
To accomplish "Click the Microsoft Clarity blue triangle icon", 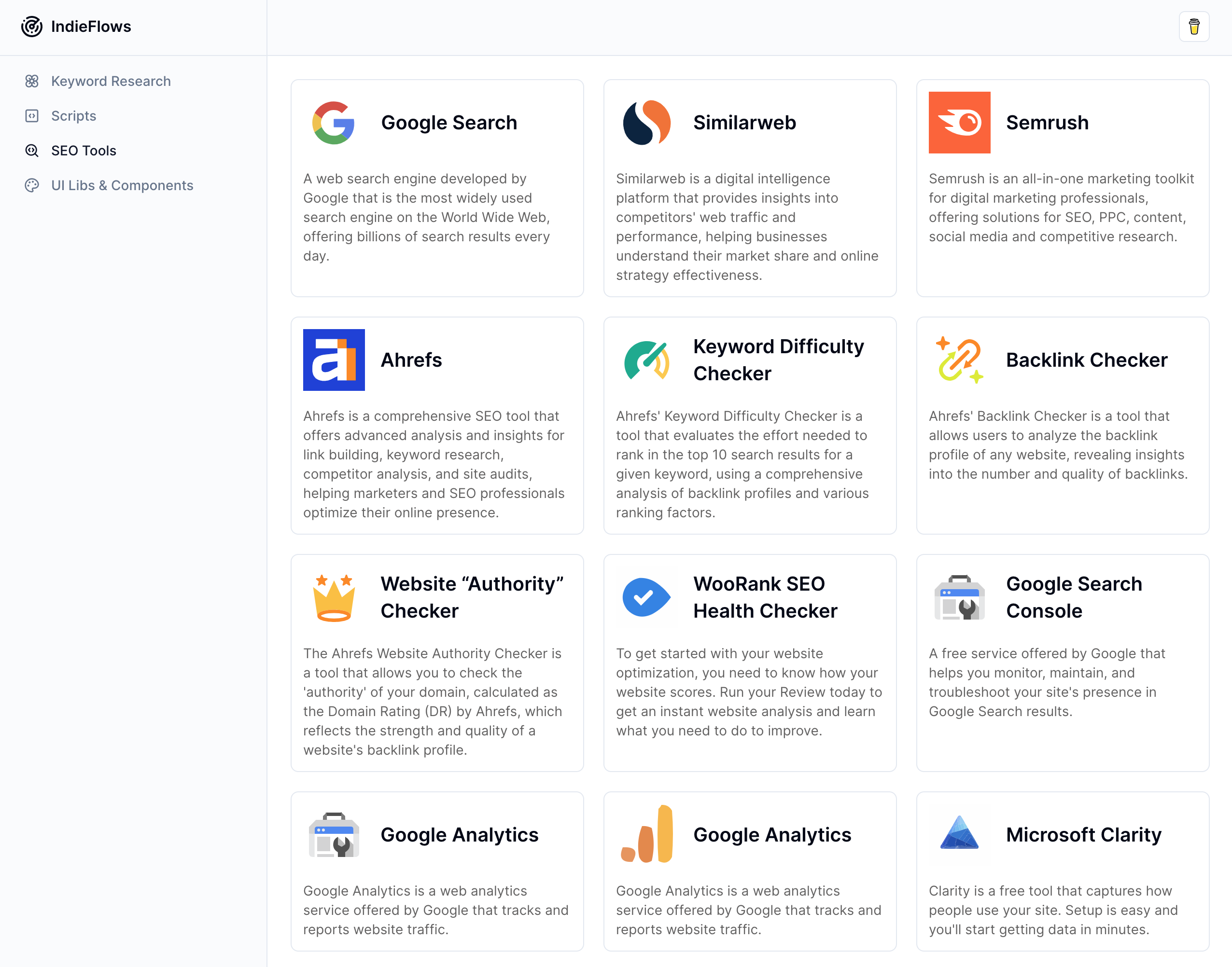I will pyautogui.click(x=959, y=833).
